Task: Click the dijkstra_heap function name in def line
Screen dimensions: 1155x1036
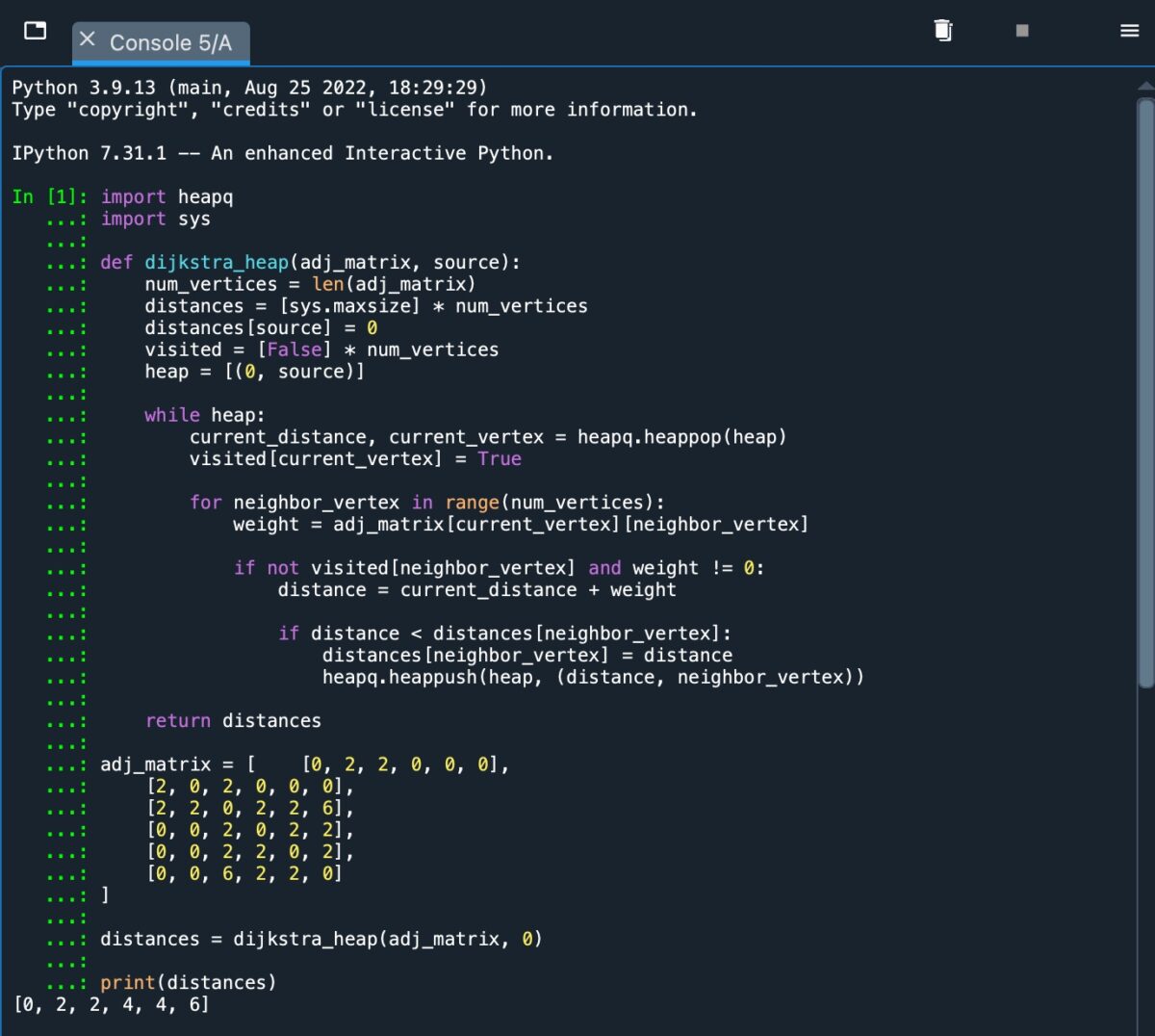Action: [x=217, y=263]
